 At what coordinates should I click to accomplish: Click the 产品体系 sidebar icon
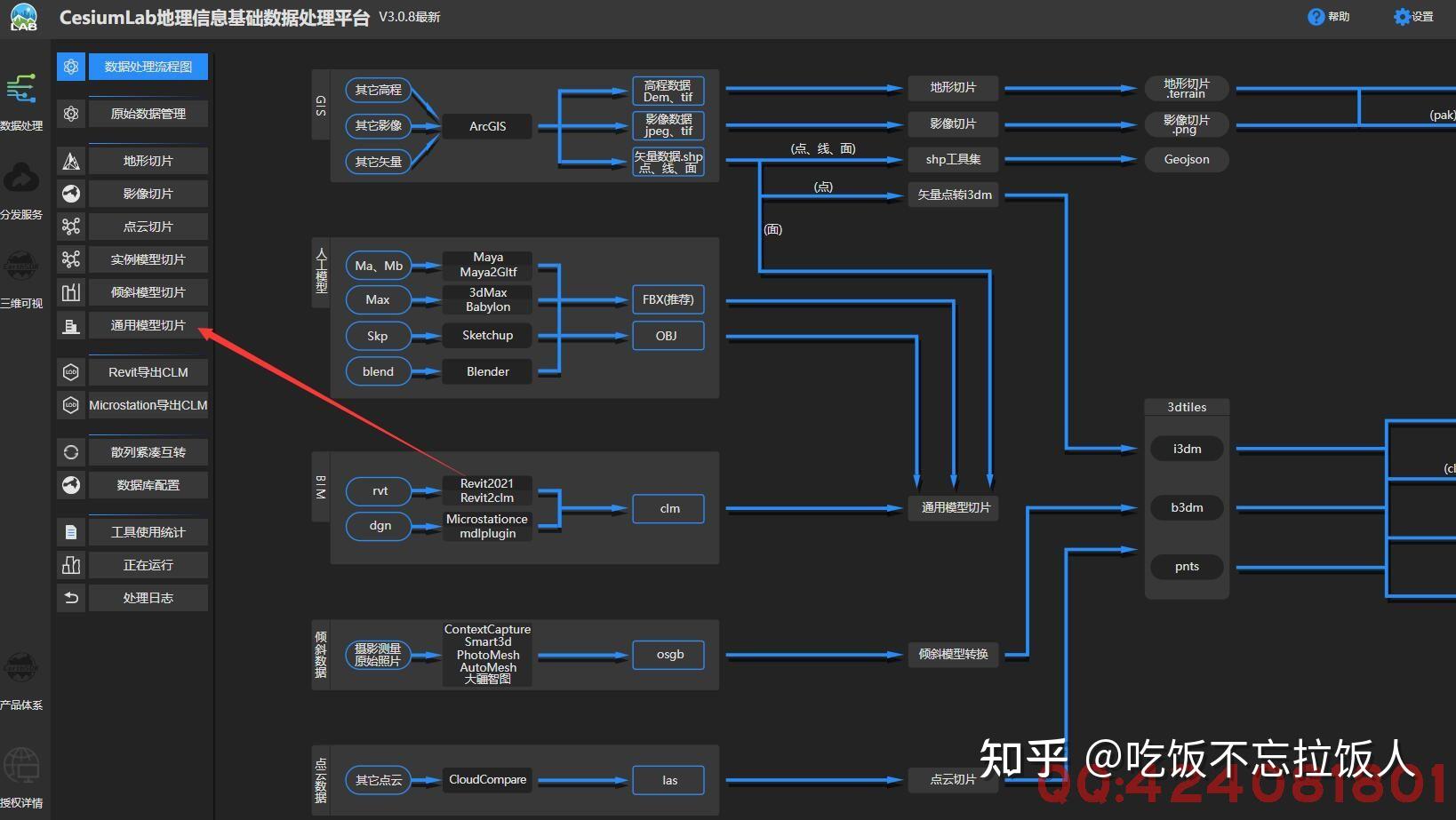pyautogui.click(x=23, y=680)
